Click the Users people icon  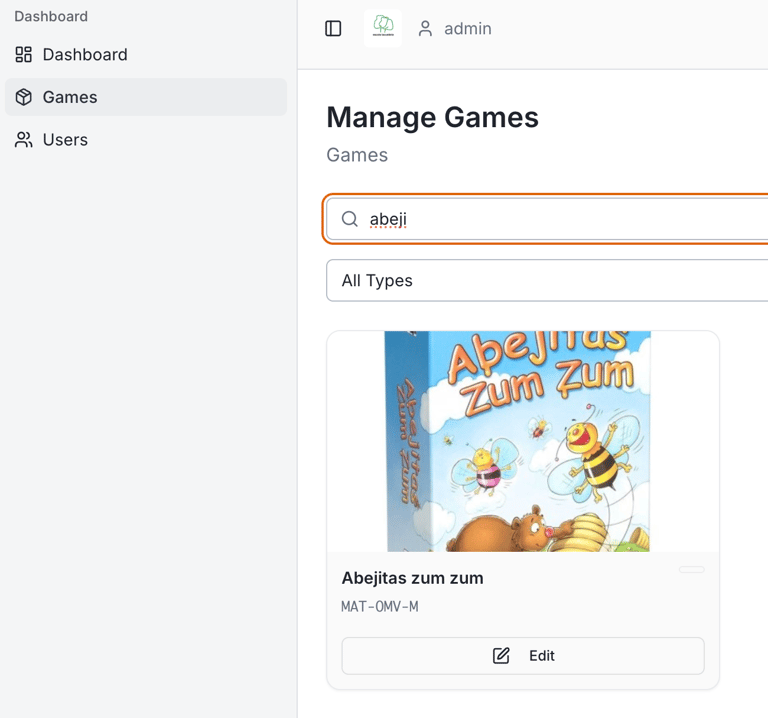pyautogui.click(x=24, y=140)
